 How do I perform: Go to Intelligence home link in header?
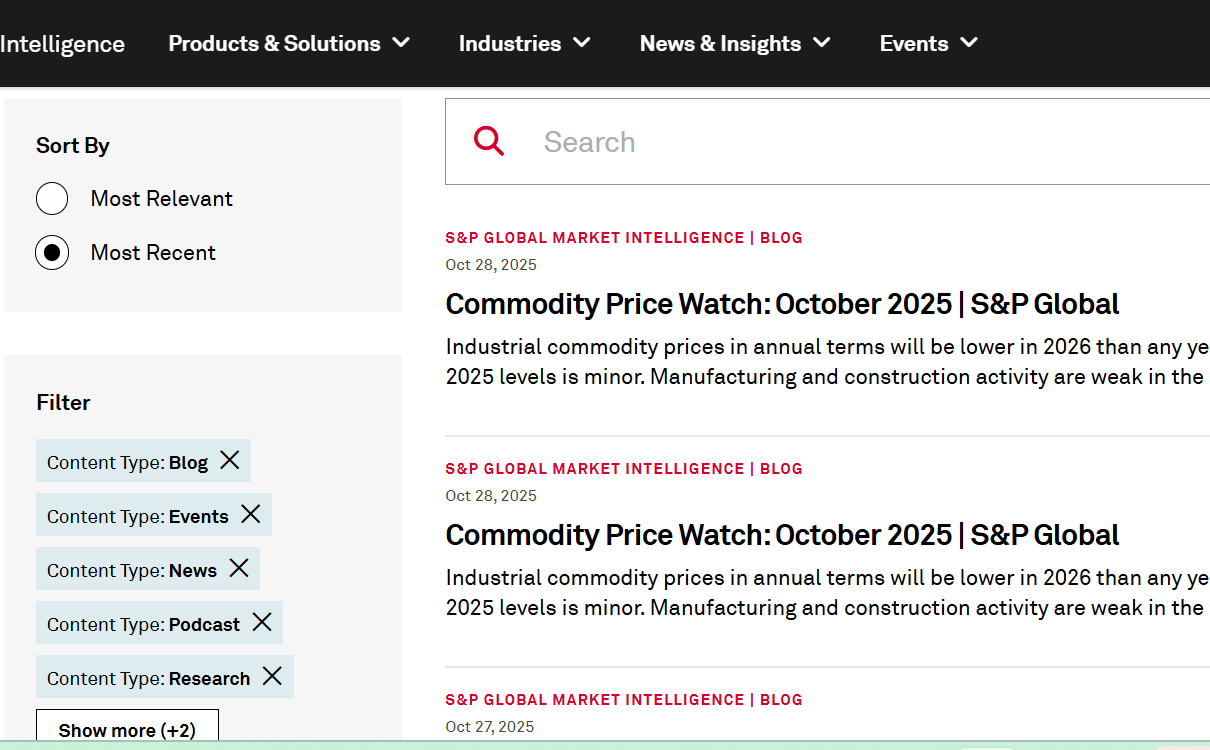pos(62,44)
